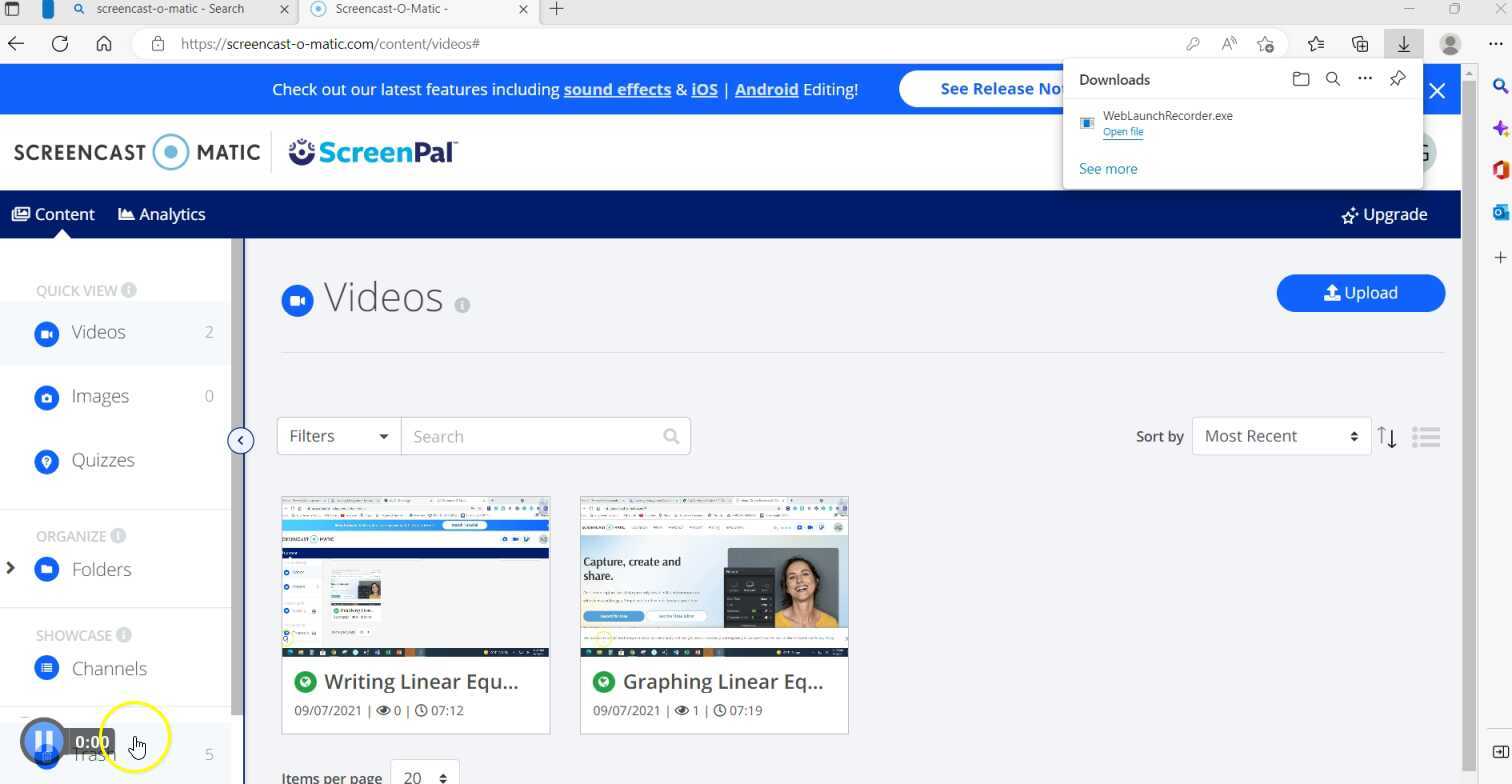Viewport: 1512px width, 784px height.
Task: Switch to list view layout icon
Action: (1427, 436)
